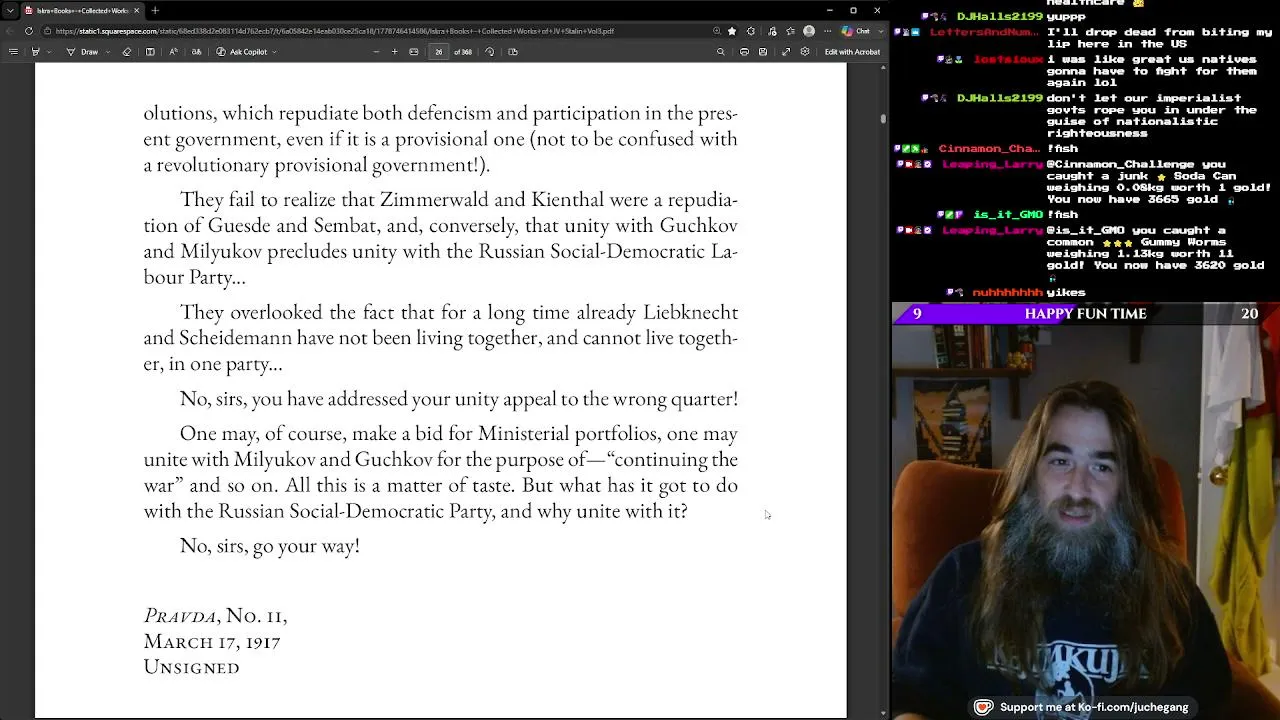
Task: Open PDF viewer settings gear
Action: point(805,52)
